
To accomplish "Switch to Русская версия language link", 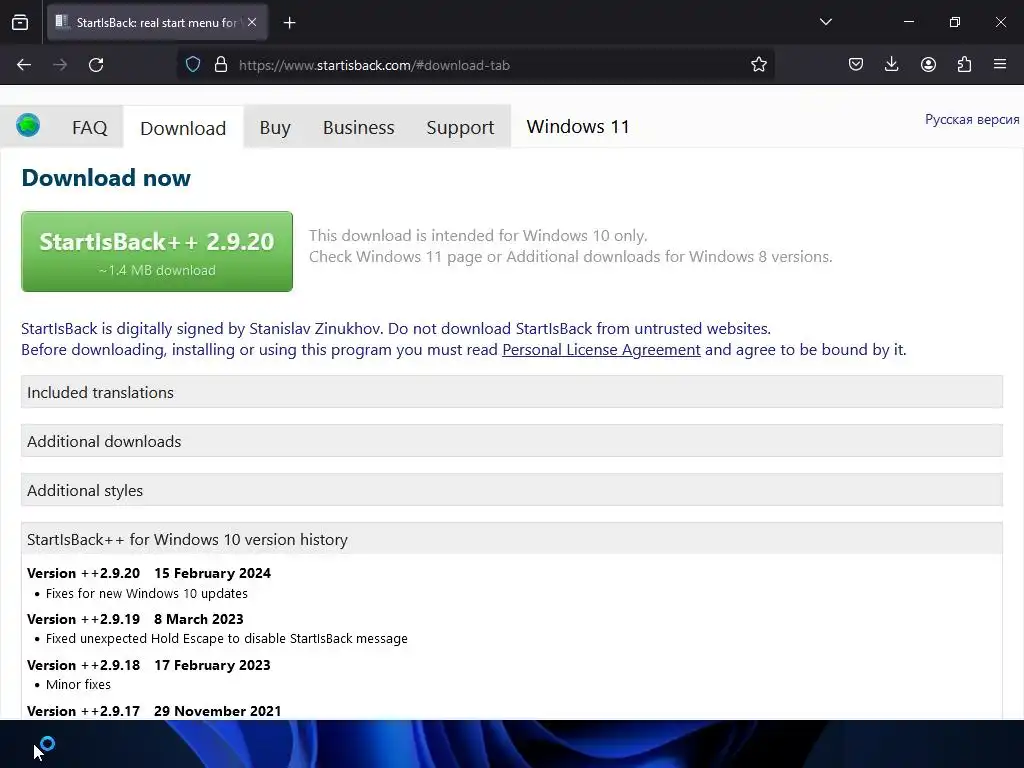I will (972, 120).
